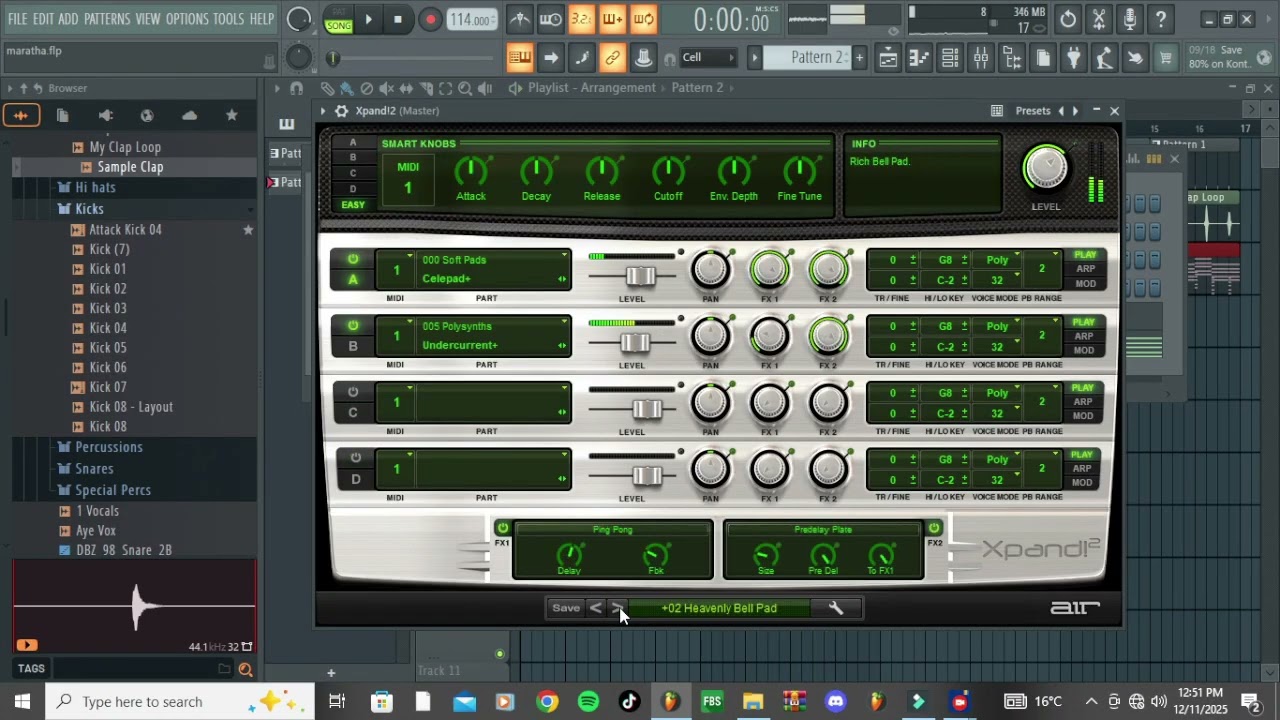Open Spotify from the Windows taskbar
The height and width of the screenshot is (720, 1280).
pyautogui.click(x=588, y=702)
